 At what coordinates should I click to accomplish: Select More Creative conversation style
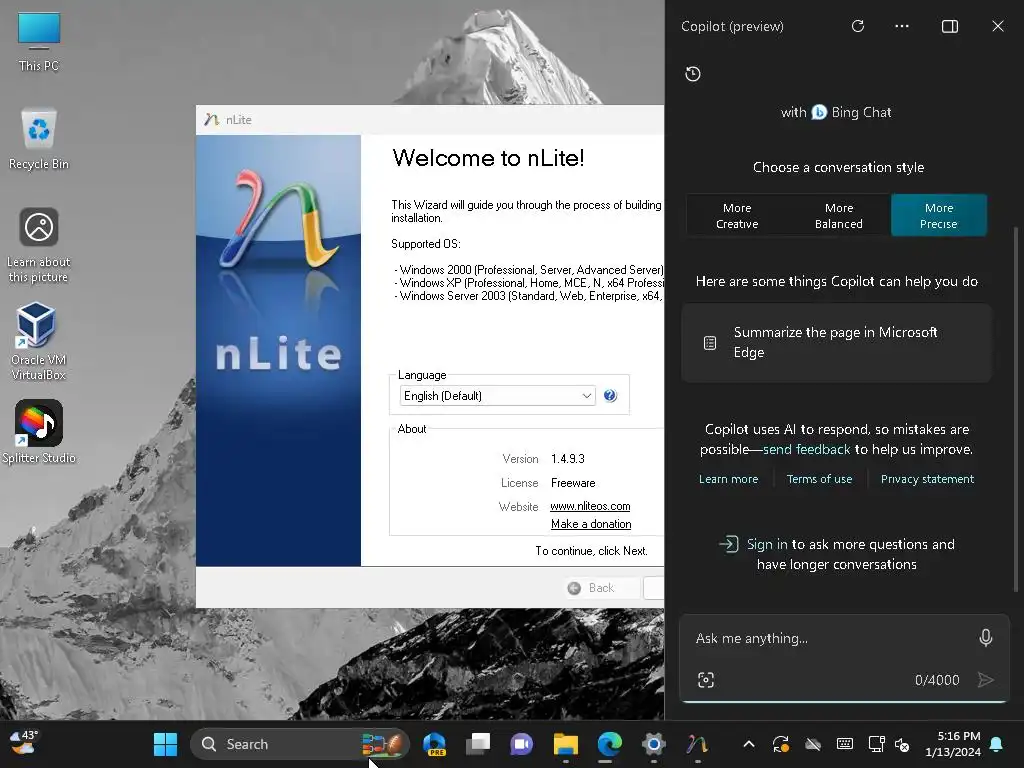[737, 216]
